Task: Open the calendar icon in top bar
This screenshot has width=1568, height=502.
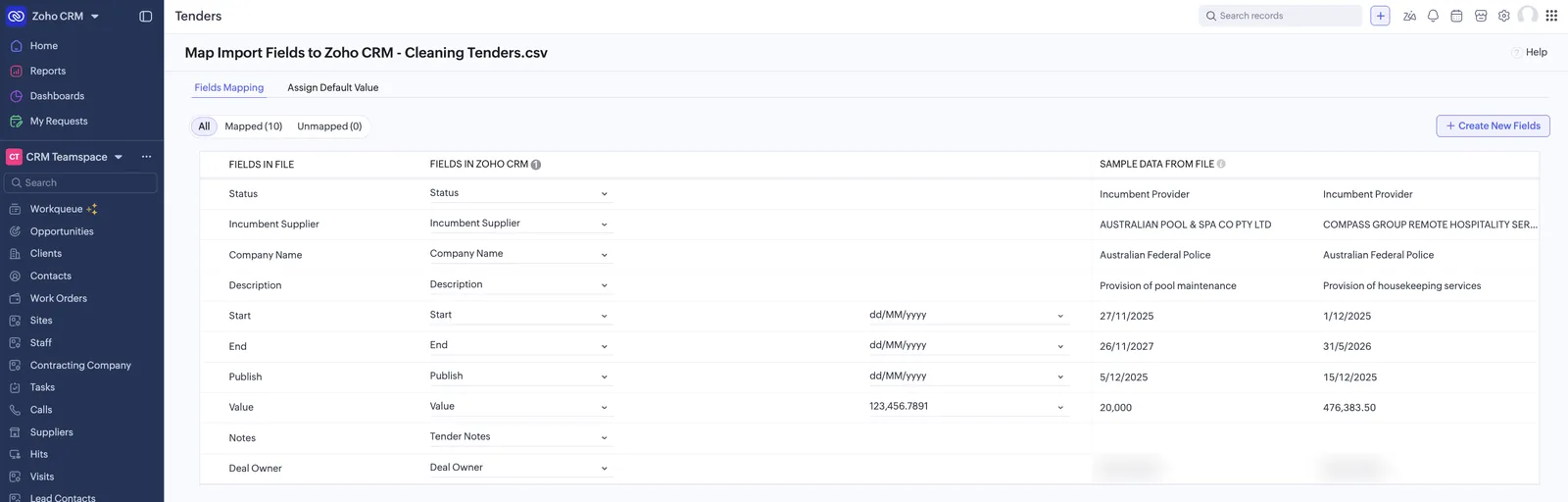Action: [1456, 16]
